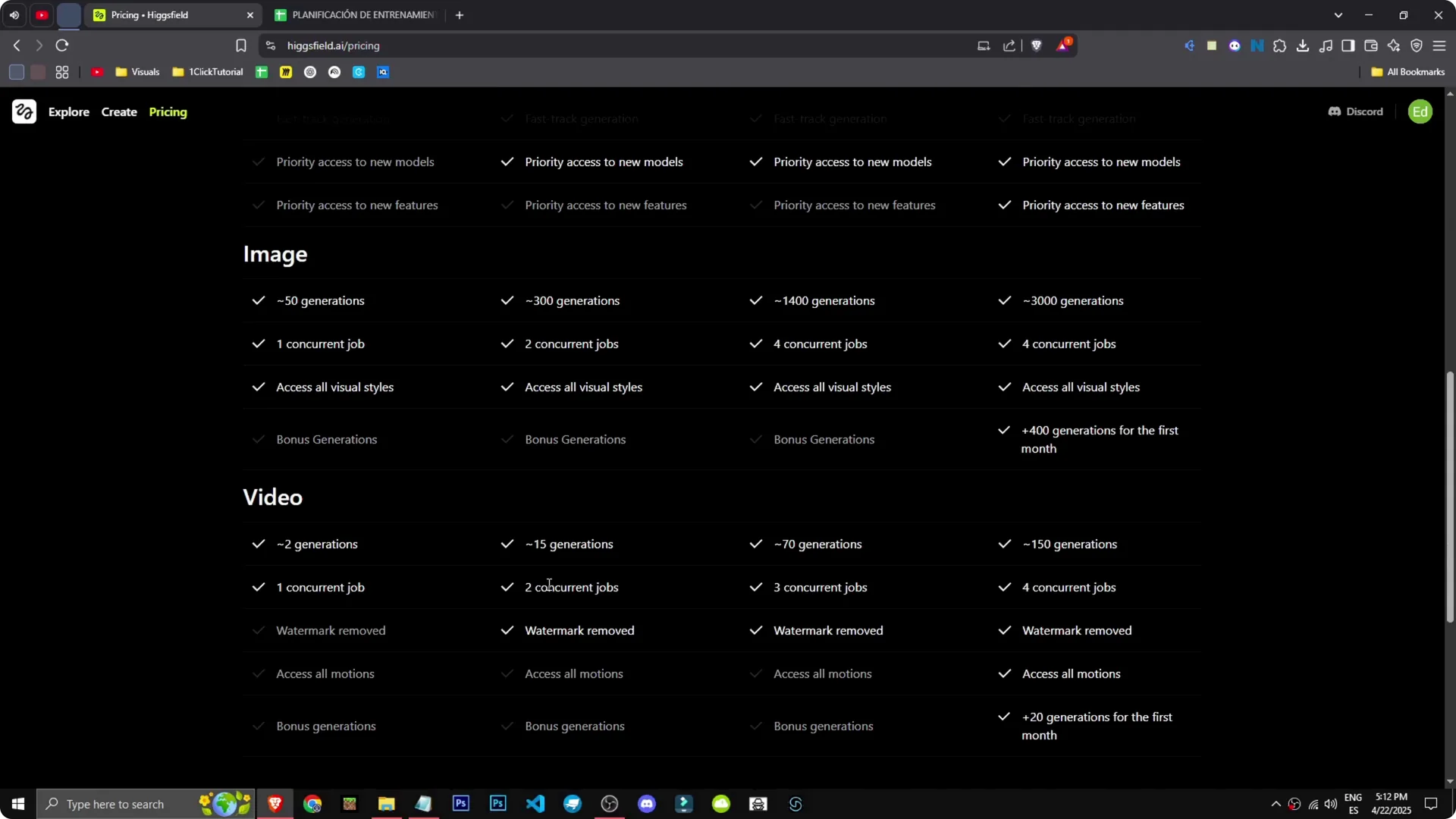Open the tab search dropdown
Screen dimensions: 1456x819
point(1338,14)
